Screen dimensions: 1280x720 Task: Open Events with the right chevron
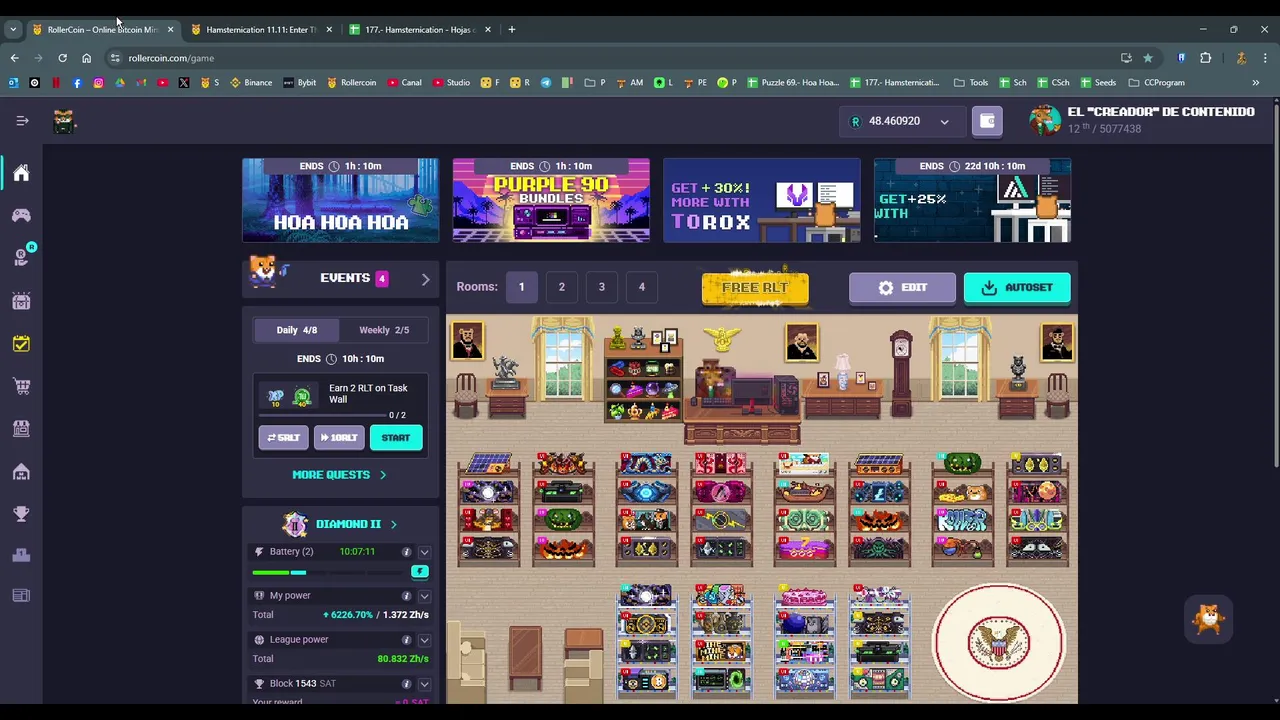(x=425, y=279)
